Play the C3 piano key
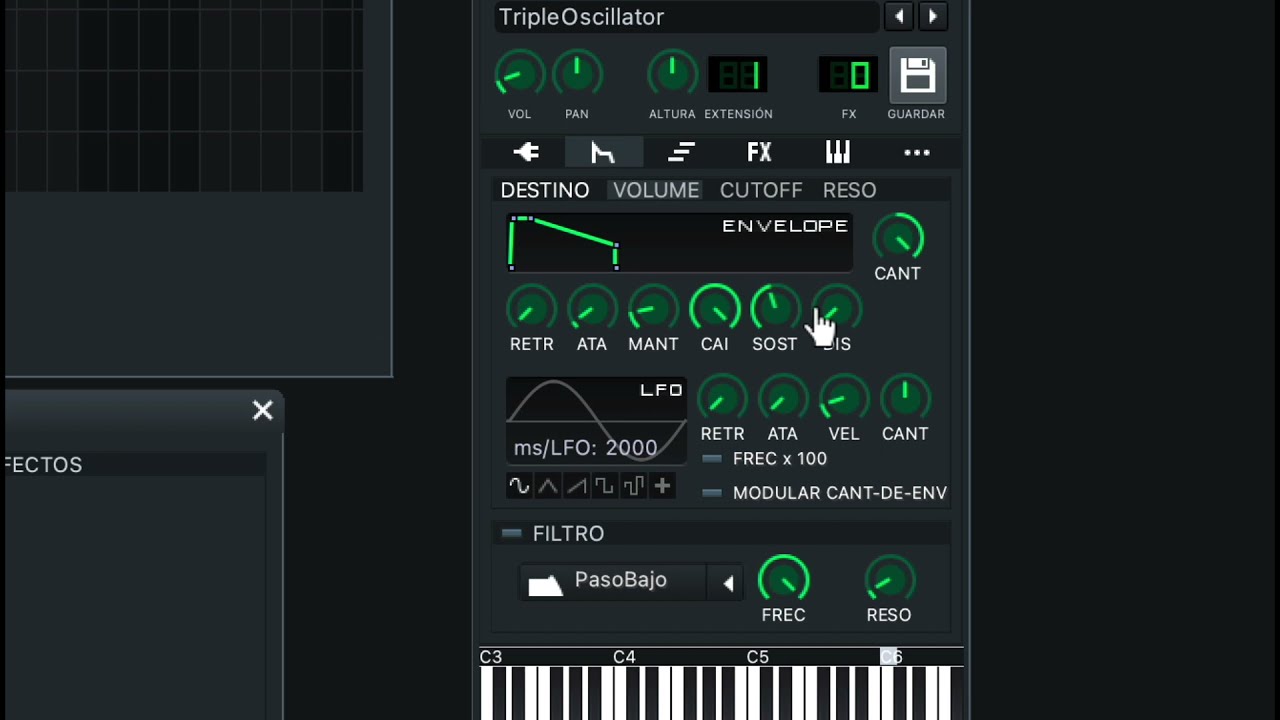 tap(487, 695)
